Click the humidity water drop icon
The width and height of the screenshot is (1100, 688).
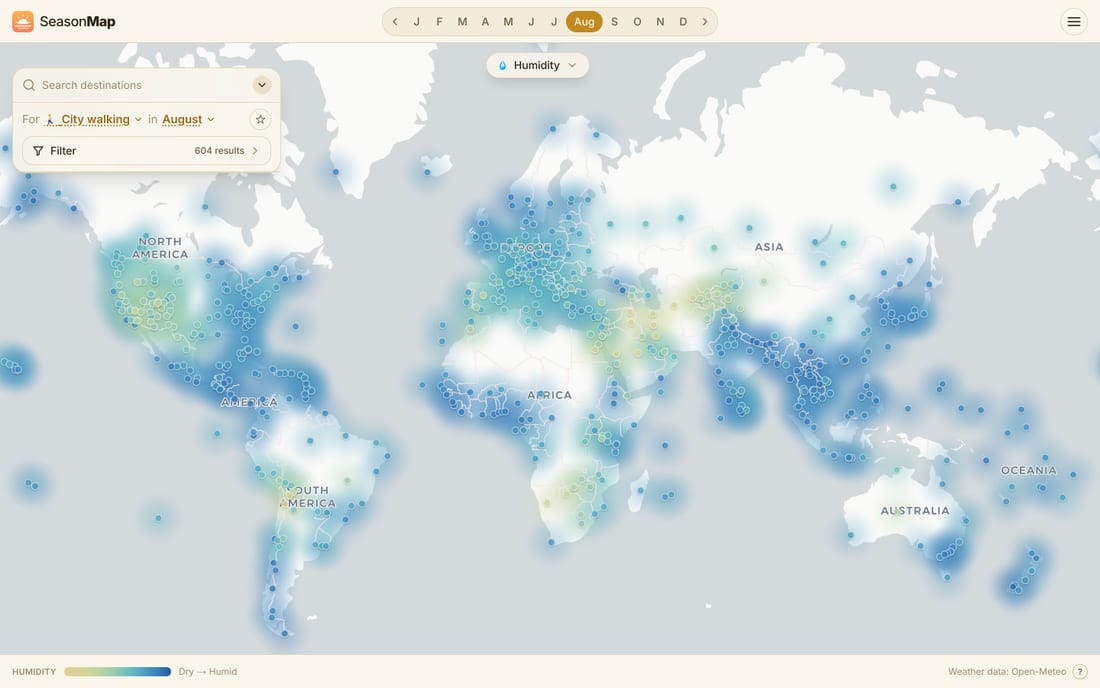click(502, 65)
